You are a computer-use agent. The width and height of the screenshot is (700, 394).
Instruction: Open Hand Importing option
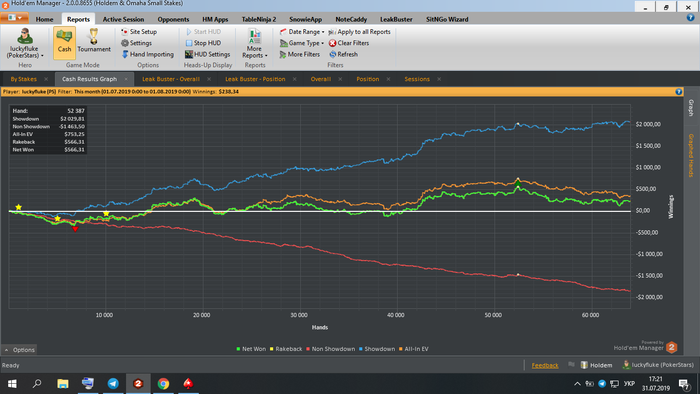148,54
